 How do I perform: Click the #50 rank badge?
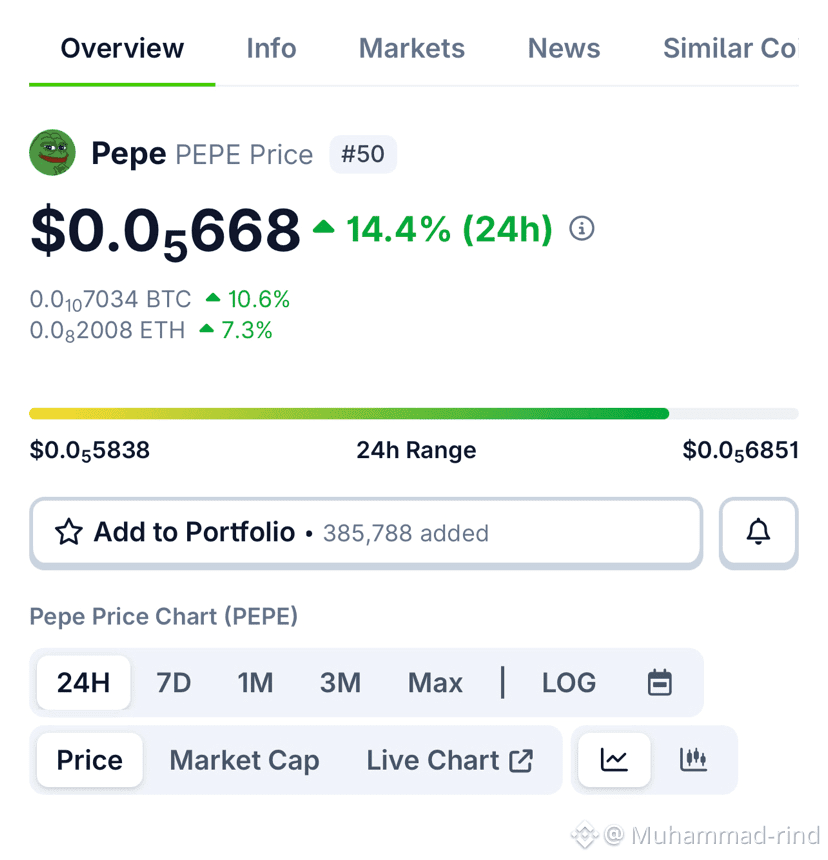(362, 154)
